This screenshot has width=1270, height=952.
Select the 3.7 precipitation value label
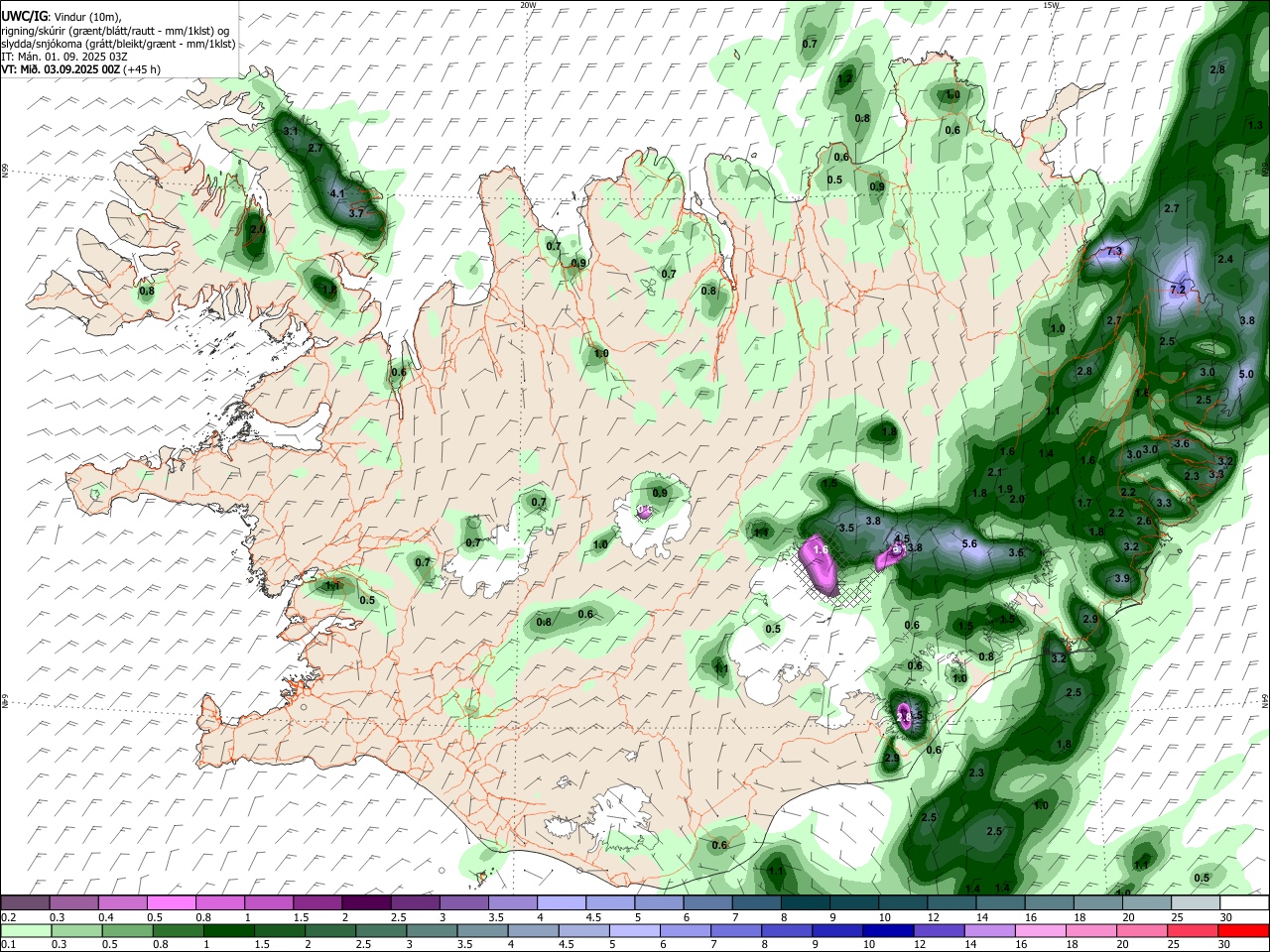point(357,213)
